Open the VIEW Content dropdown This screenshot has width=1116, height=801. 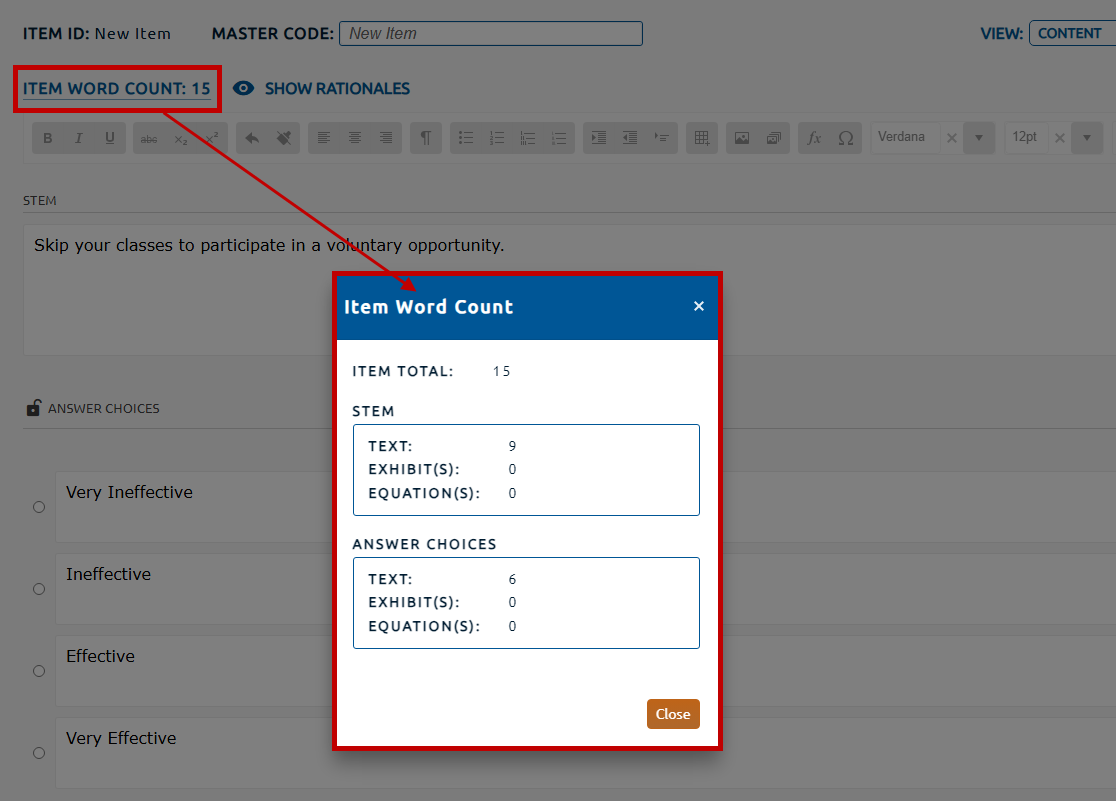click(x=1071, y=33)
